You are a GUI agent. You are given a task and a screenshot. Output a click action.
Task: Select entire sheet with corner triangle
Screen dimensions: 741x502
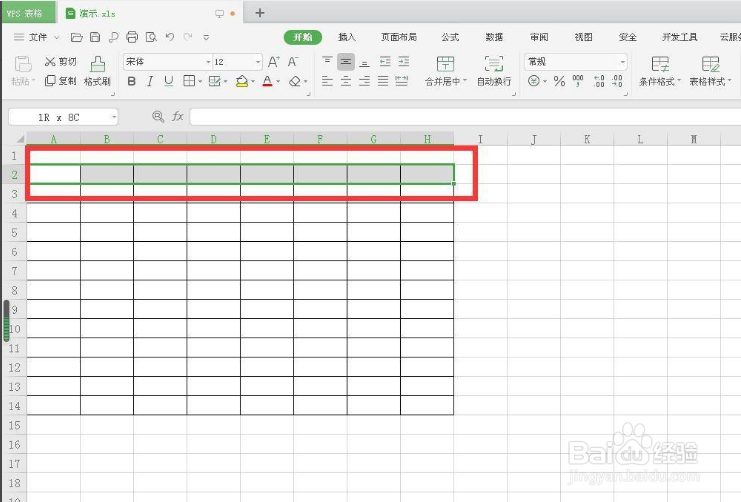pyautogui.click(x=20, y=139)
